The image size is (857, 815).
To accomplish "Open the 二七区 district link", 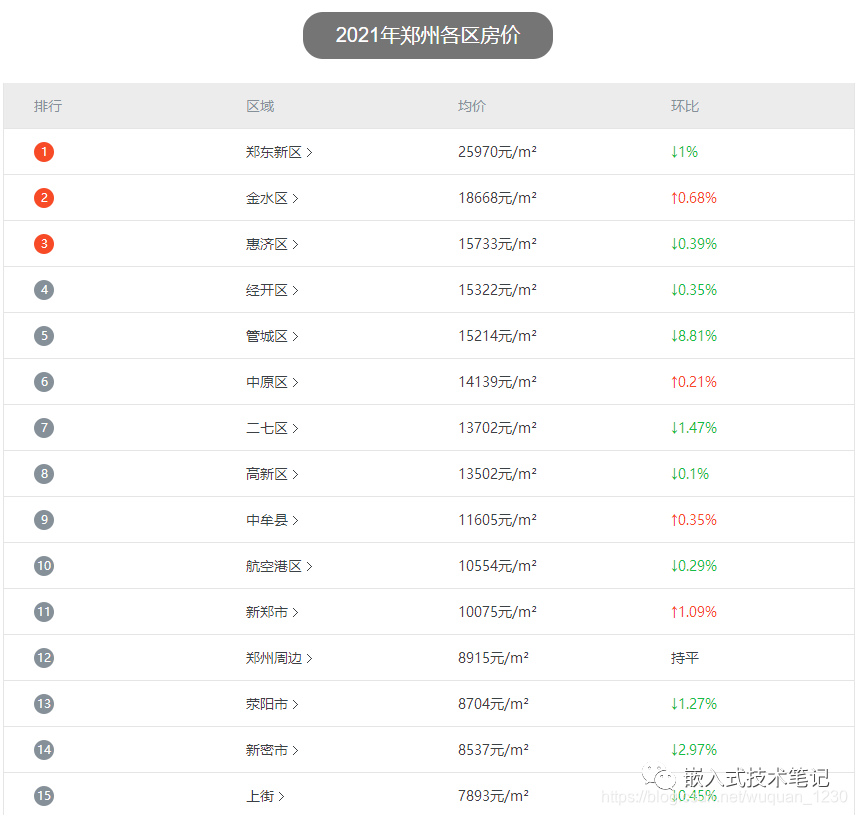I will [x=272, y=427].
